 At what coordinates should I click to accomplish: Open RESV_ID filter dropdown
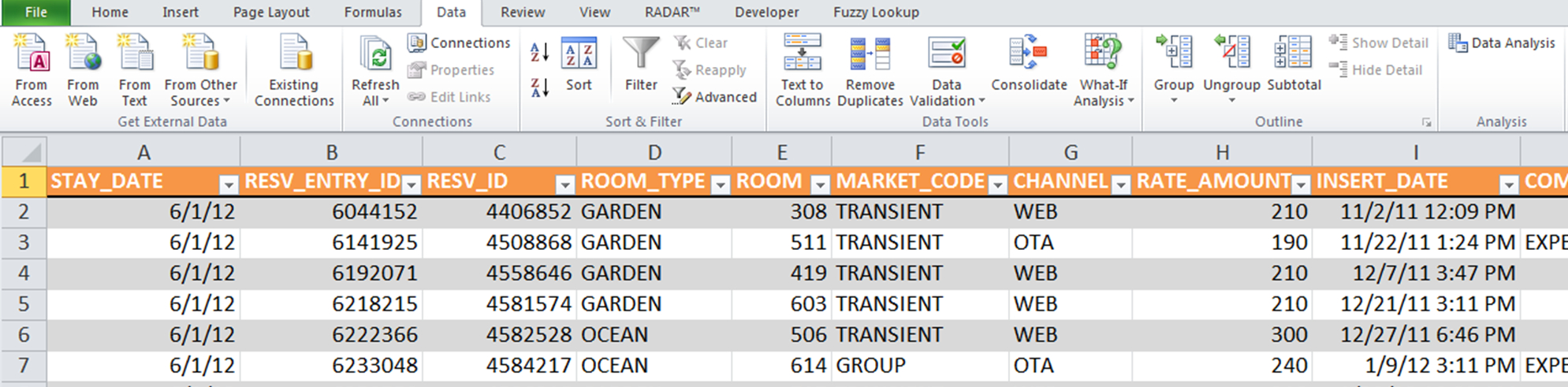(x=564, y=184)
